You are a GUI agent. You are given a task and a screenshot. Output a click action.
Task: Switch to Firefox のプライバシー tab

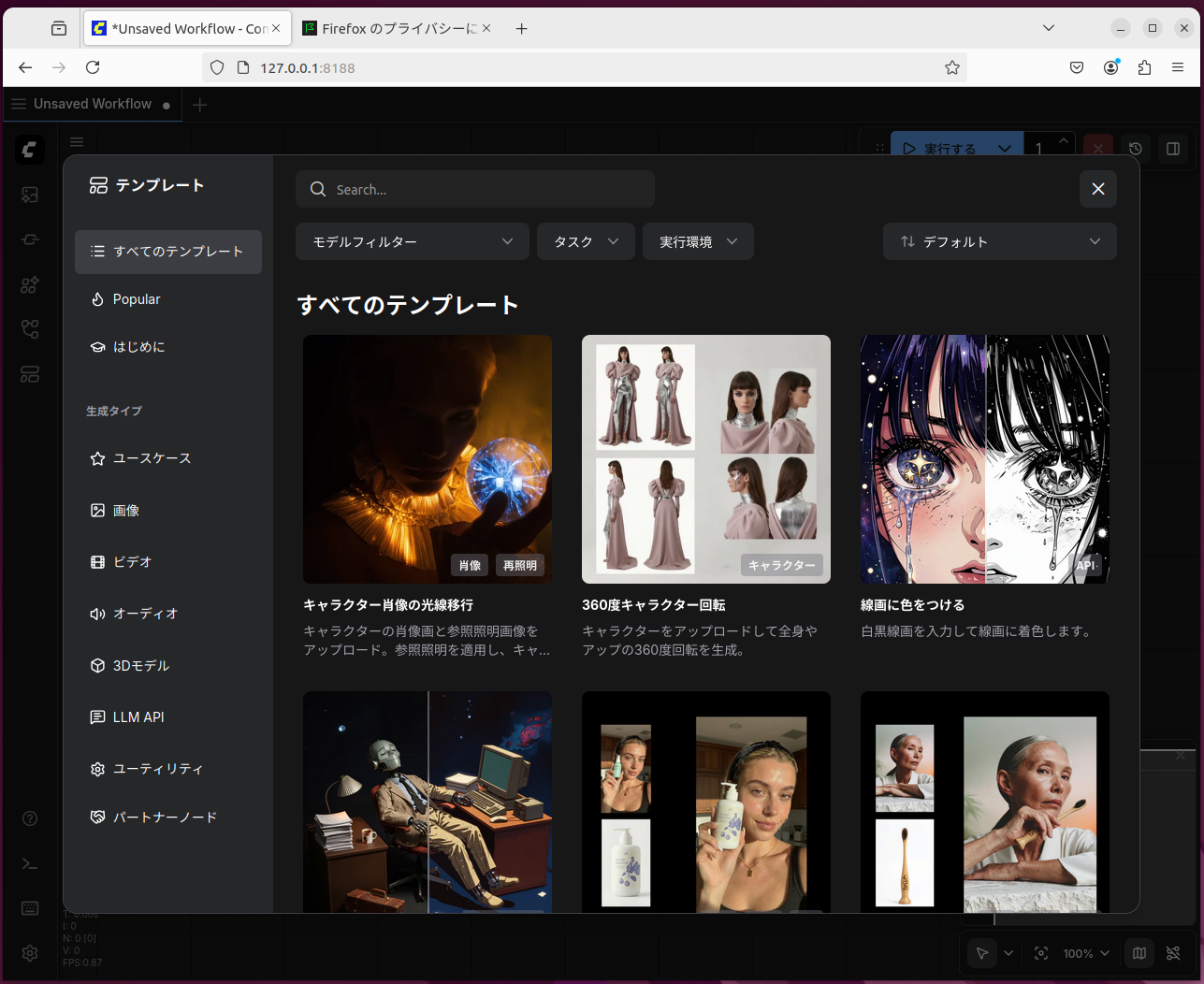(x=399, y=29)
